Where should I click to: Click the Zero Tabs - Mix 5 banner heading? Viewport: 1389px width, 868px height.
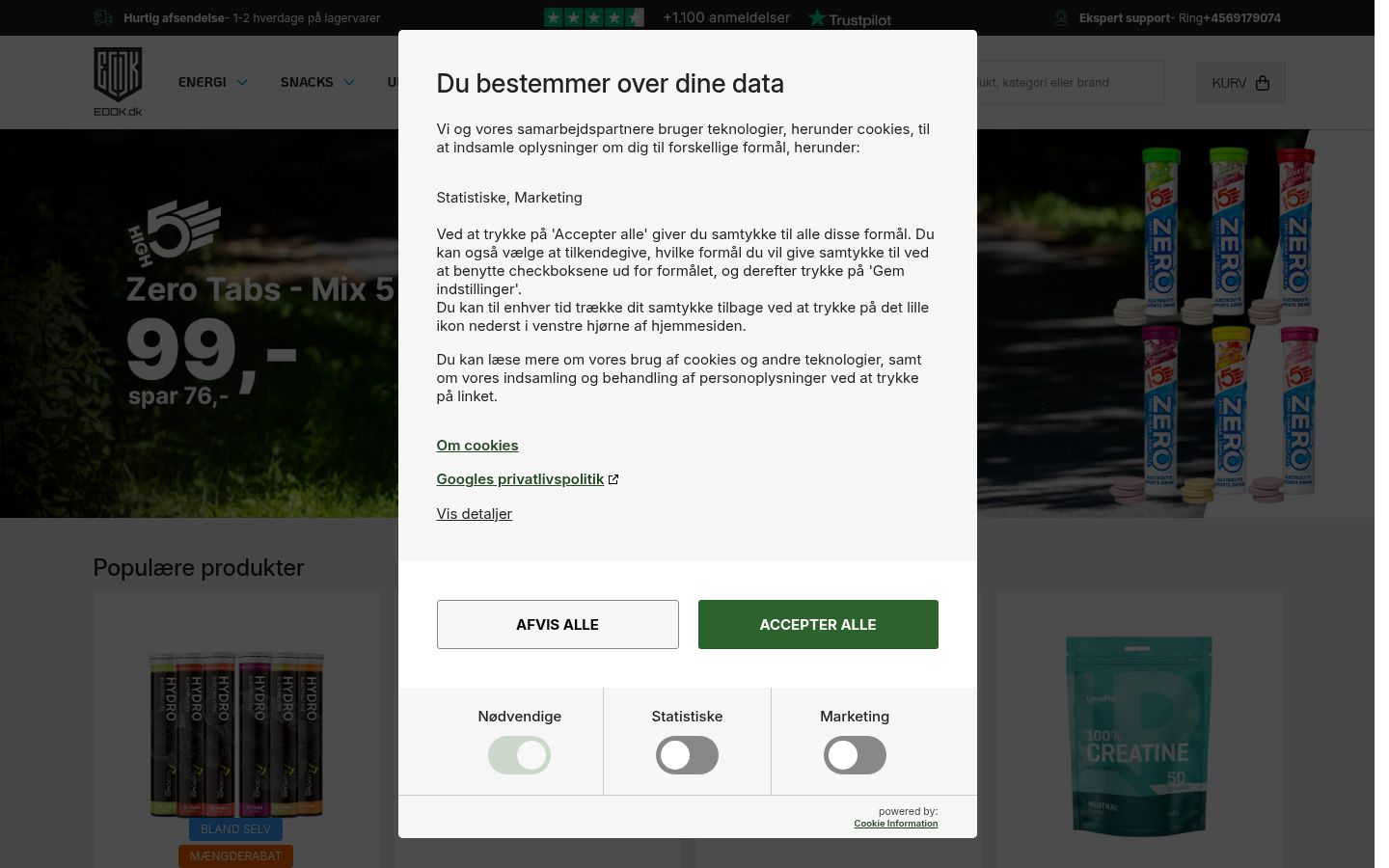point(260,289)
